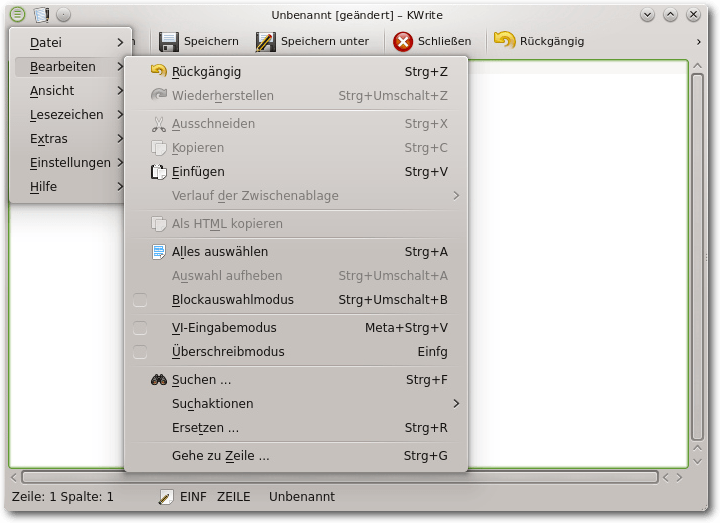Click the EINF insert mode indicator
720x523 pixels.
click(193, 497)
